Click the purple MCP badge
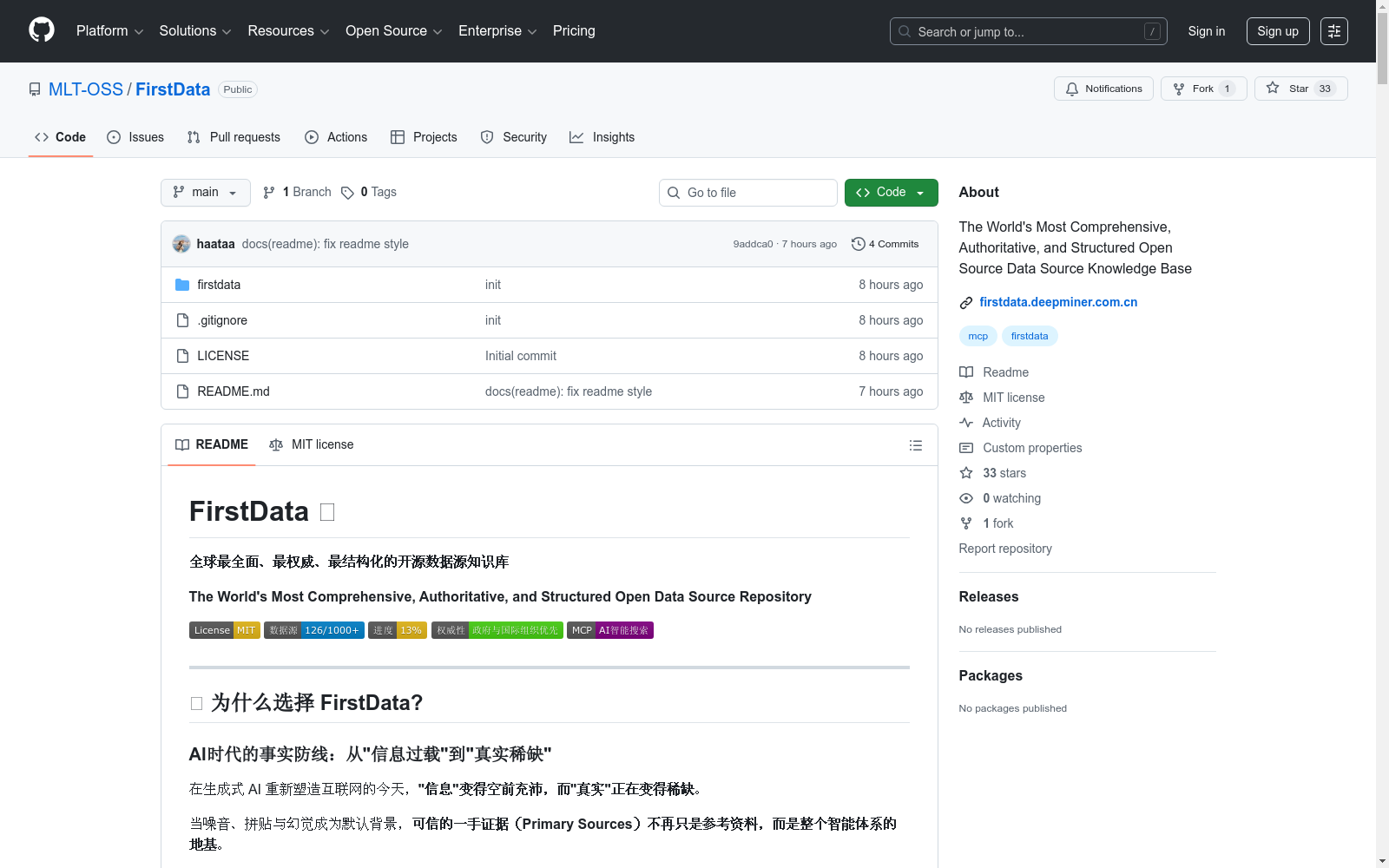 pos(610,630)
